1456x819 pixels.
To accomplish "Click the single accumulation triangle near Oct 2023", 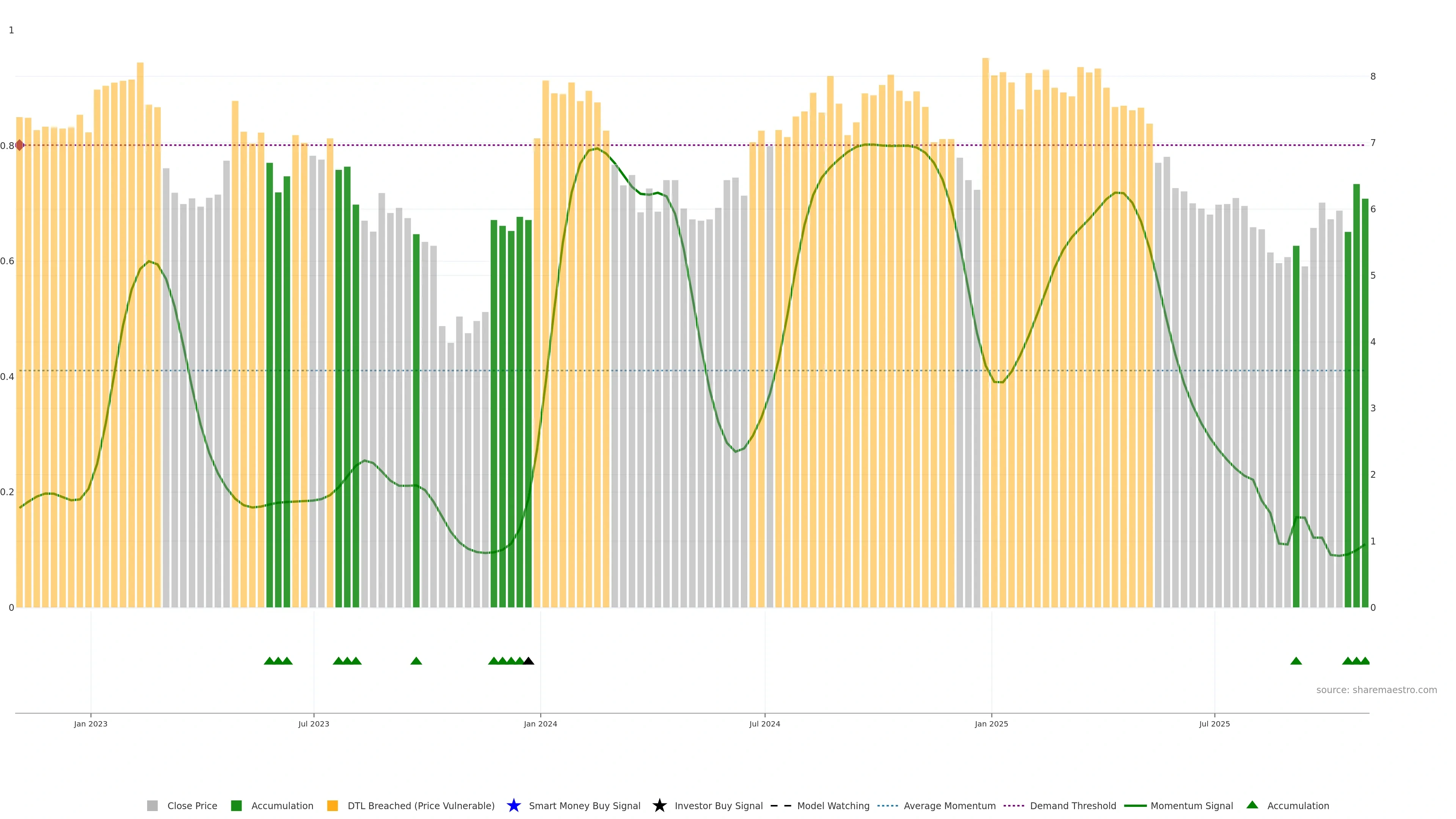I will (416, 661).
